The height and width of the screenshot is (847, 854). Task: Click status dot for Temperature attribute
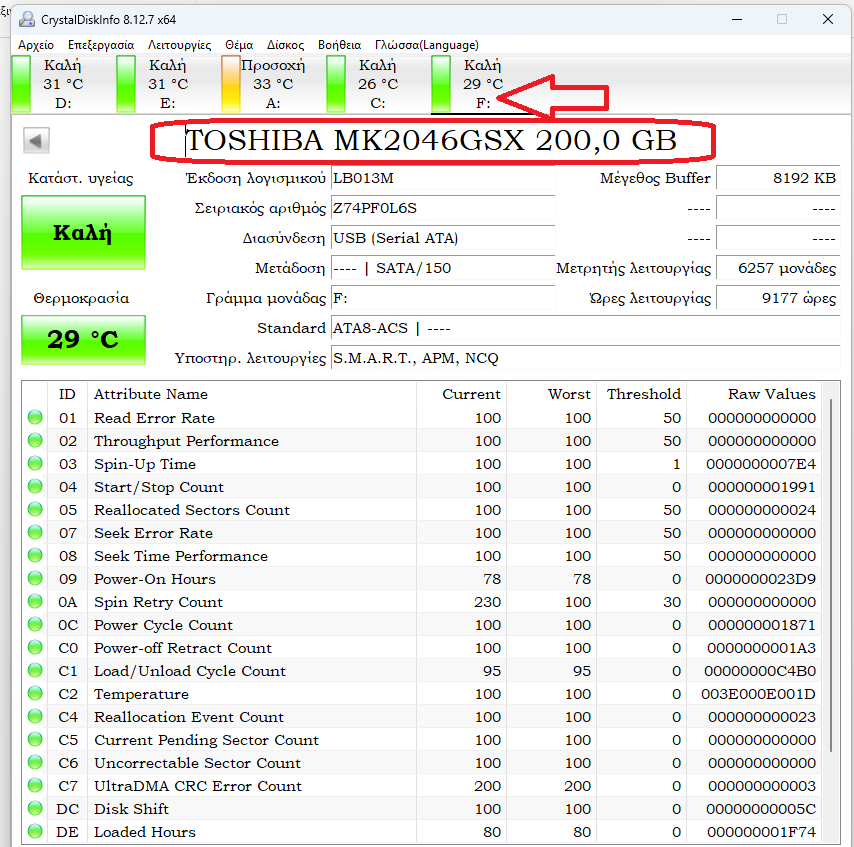pyautogui.click(x=35, y=693)
